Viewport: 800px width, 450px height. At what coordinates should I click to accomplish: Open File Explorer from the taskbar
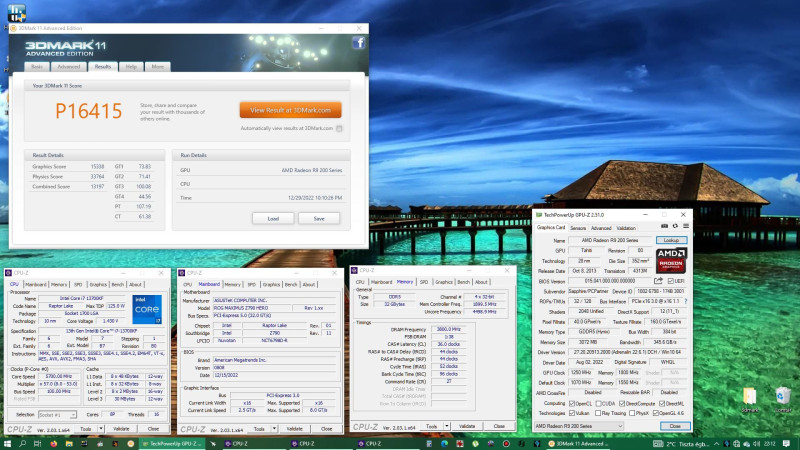68,444
